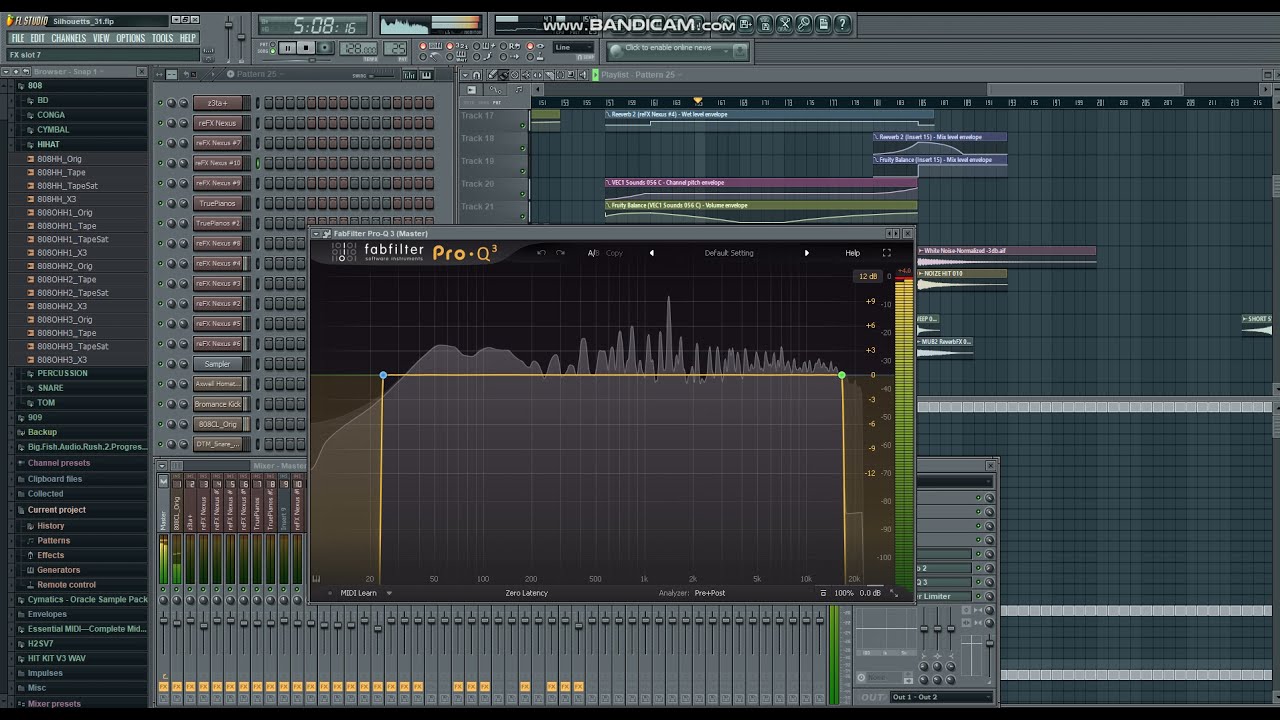Open the CHANNELS menu

point(69,38)
